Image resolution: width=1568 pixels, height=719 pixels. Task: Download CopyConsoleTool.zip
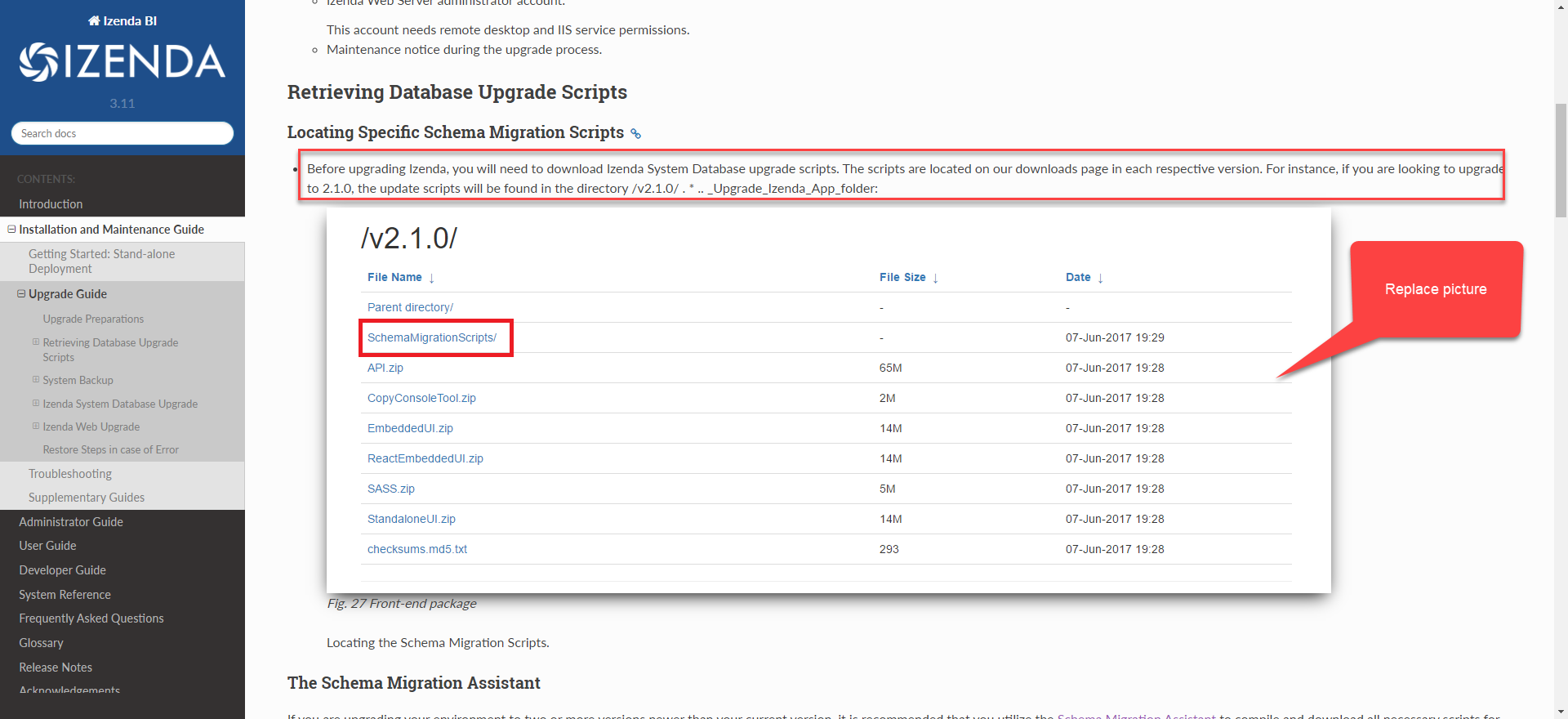click(421, 398)
